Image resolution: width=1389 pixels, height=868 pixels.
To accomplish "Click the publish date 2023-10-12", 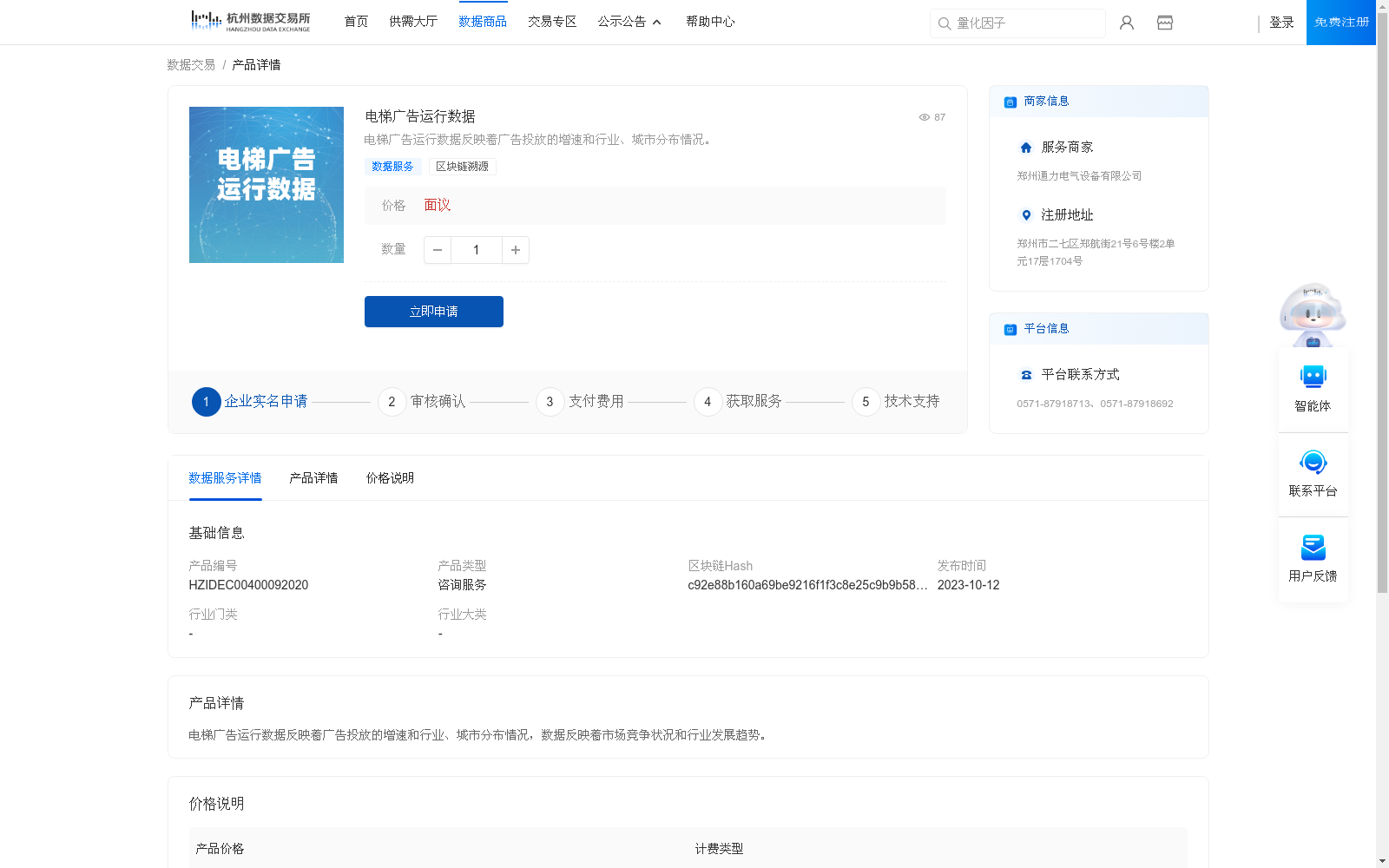I will [x=968, y=585].
